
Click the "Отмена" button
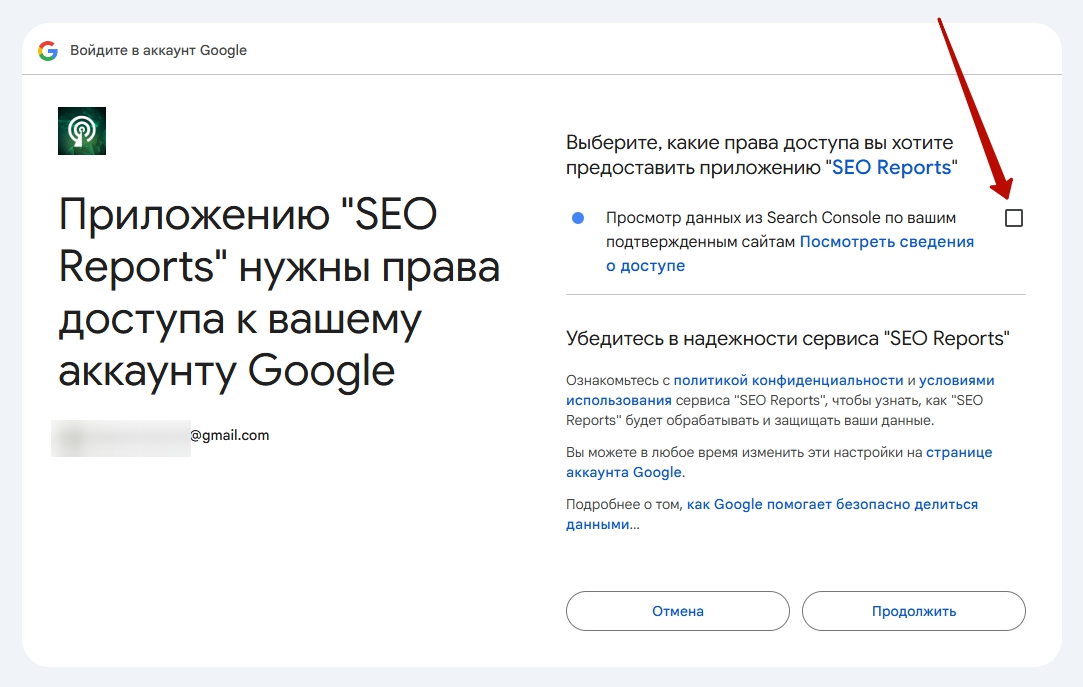pos(678,610)
